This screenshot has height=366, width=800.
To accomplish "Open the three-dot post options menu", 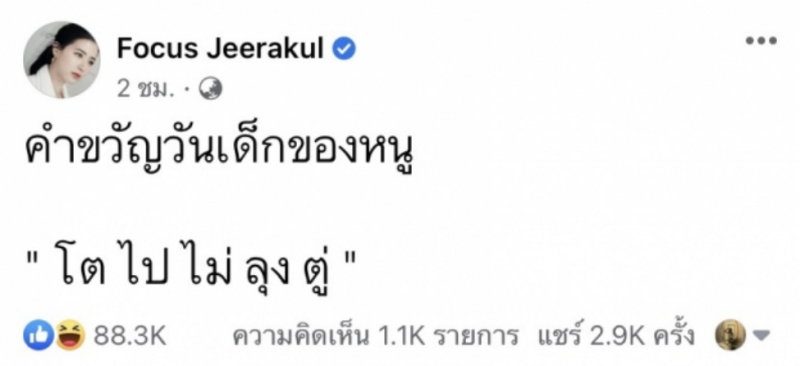I will coord(761,41).
